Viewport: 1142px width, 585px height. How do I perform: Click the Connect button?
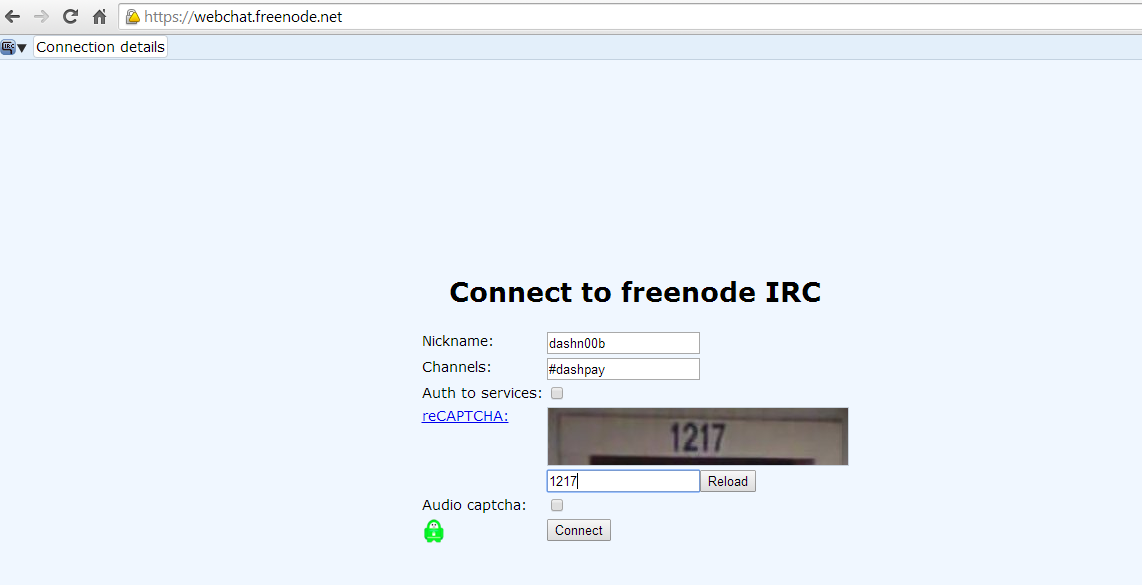point(579,530)
